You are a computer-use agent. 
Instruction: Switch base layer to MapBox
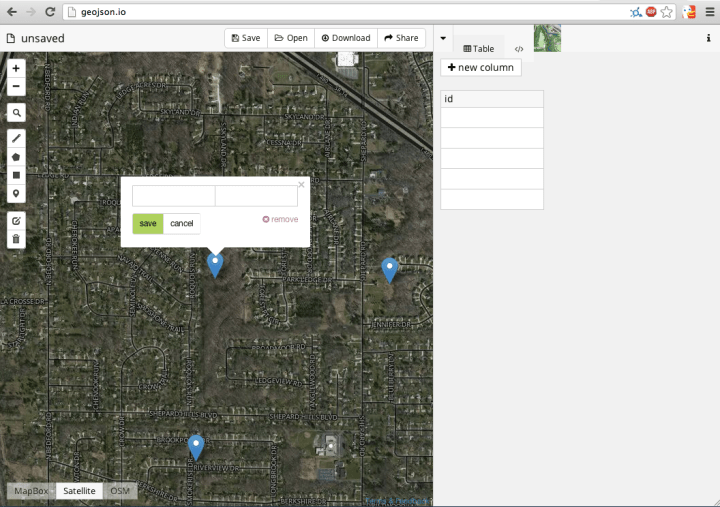tap(31, 491)
